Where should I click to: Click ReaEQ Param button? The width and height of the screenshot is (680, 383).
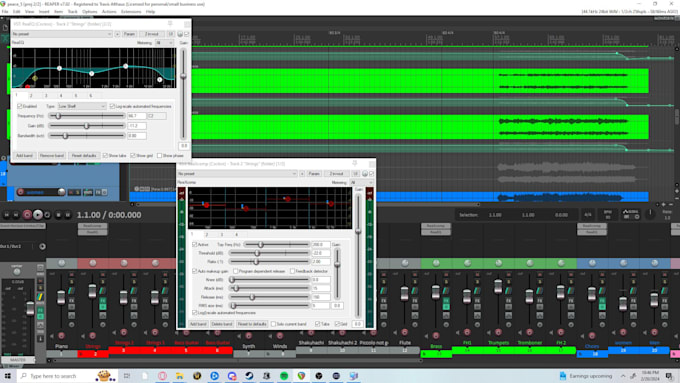click(129, 34)
